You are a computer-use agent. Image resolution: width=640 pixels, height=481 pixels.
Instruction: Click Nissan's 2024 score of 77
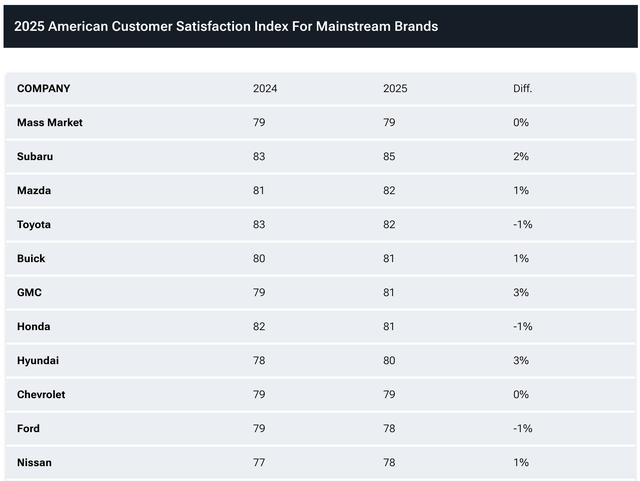click(259, 463)
